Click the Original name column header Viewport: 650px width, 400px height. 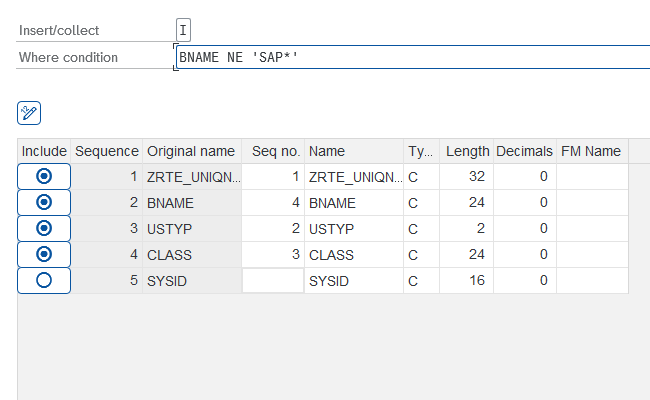click(190, 151)
